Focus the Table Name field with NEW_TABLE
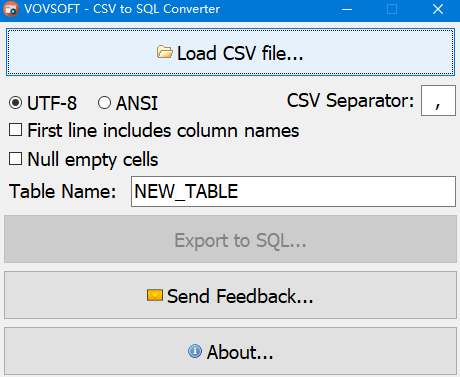 click(x=293, y=192)
